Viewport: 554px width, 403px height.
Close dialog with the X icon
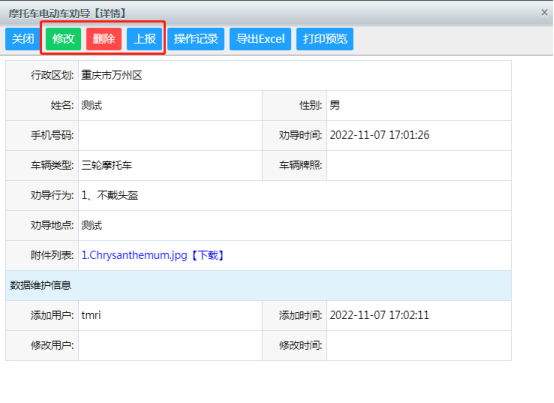tap(544, 13)
